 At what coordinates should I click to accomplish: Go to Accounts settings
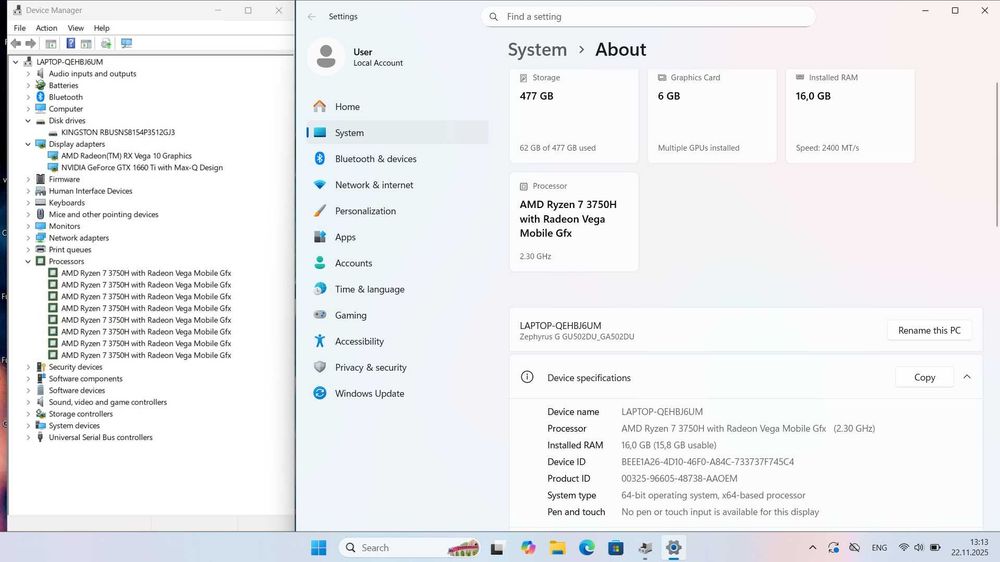click(x=397, y=263)
